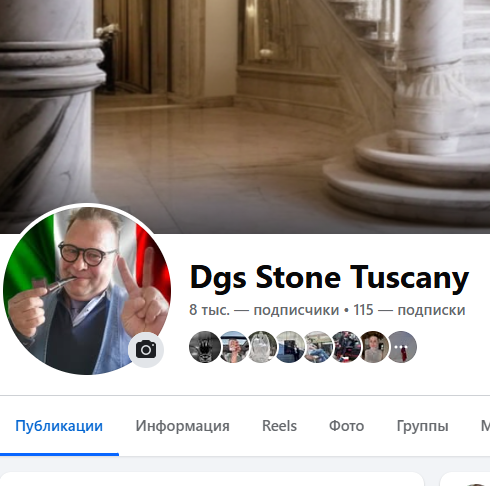Screen dimensions: 490x486
Task: Show more followers via three-dots avatar
Action: [x=401, y=347]
